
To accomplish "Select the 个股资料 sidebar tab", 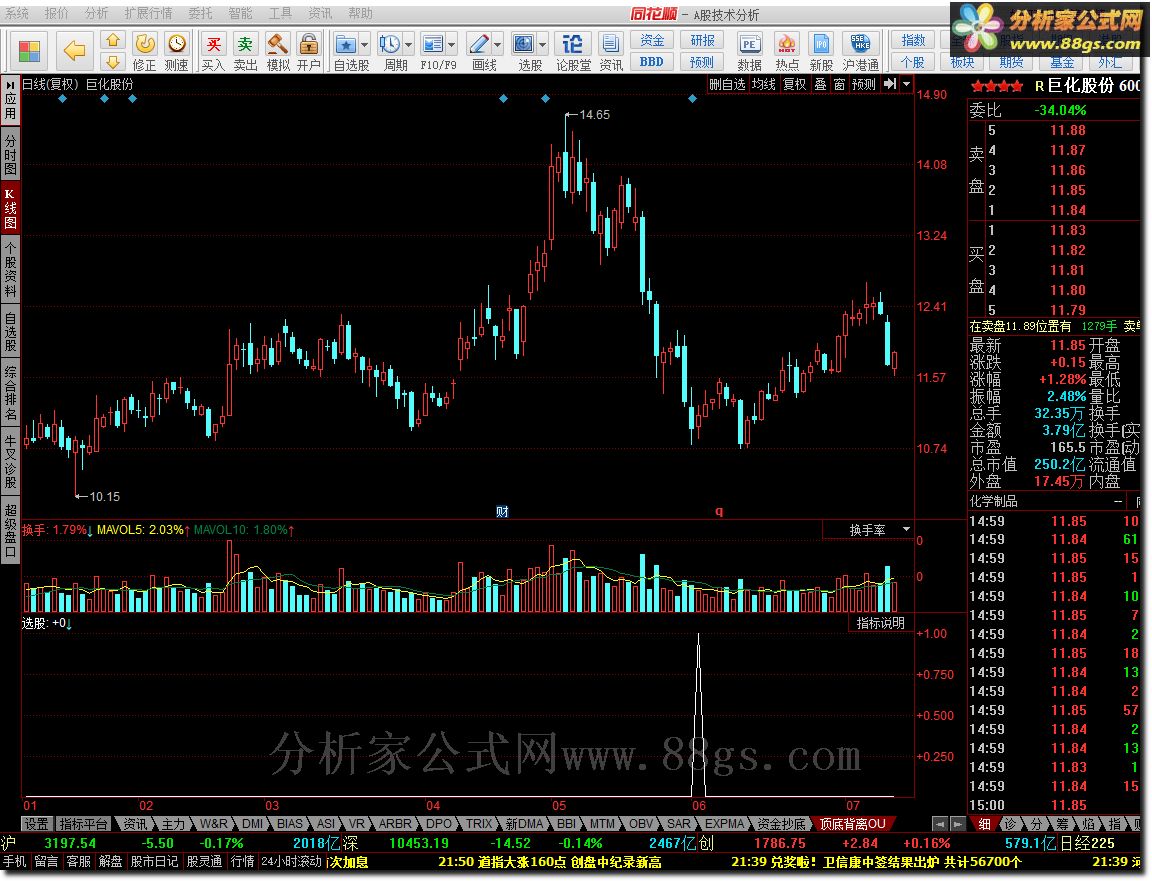I will 10,270.
